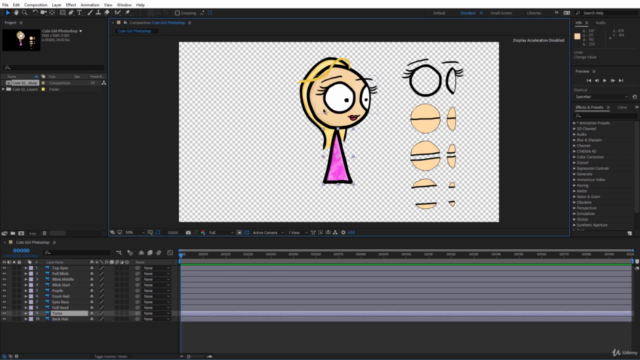Viewport: 640px width, 360px height.
Task: Click the timeline draft 3D icon
Action: (130, 253)
